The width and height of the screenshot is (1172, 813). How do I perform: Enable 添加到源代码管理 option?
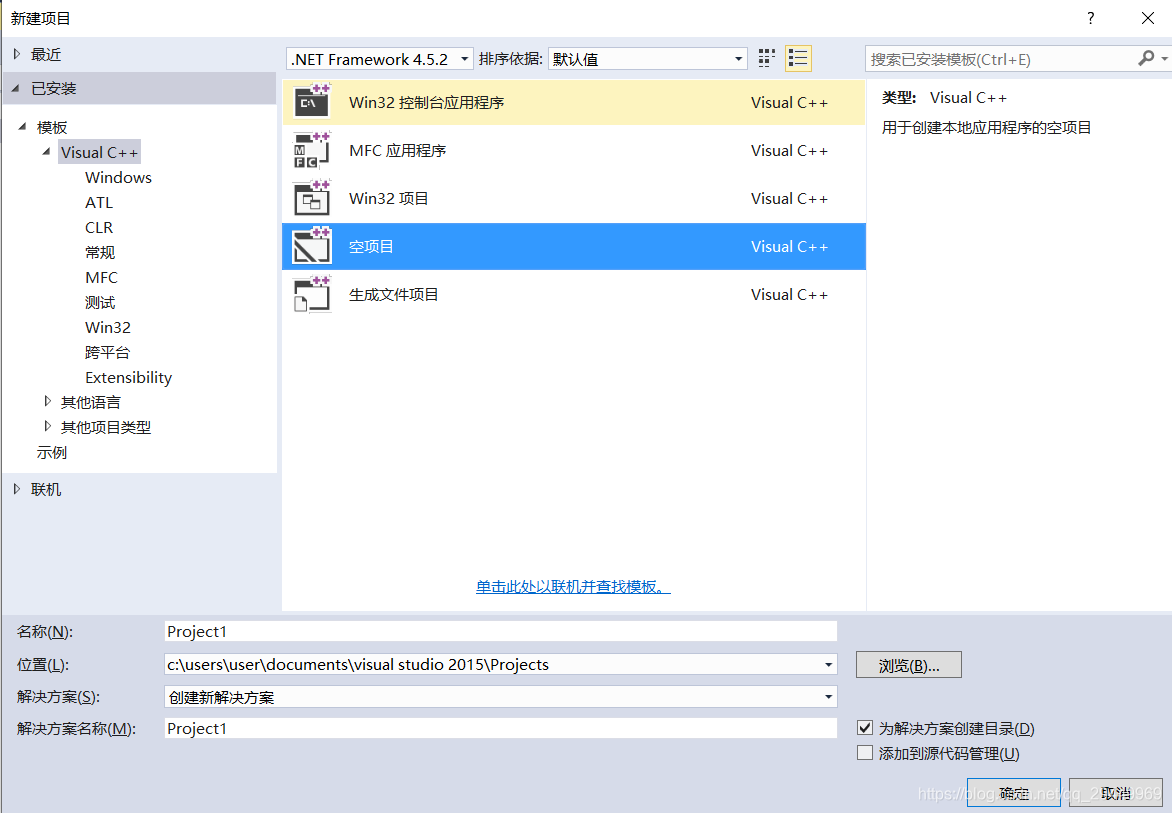[x=864, y=752]
